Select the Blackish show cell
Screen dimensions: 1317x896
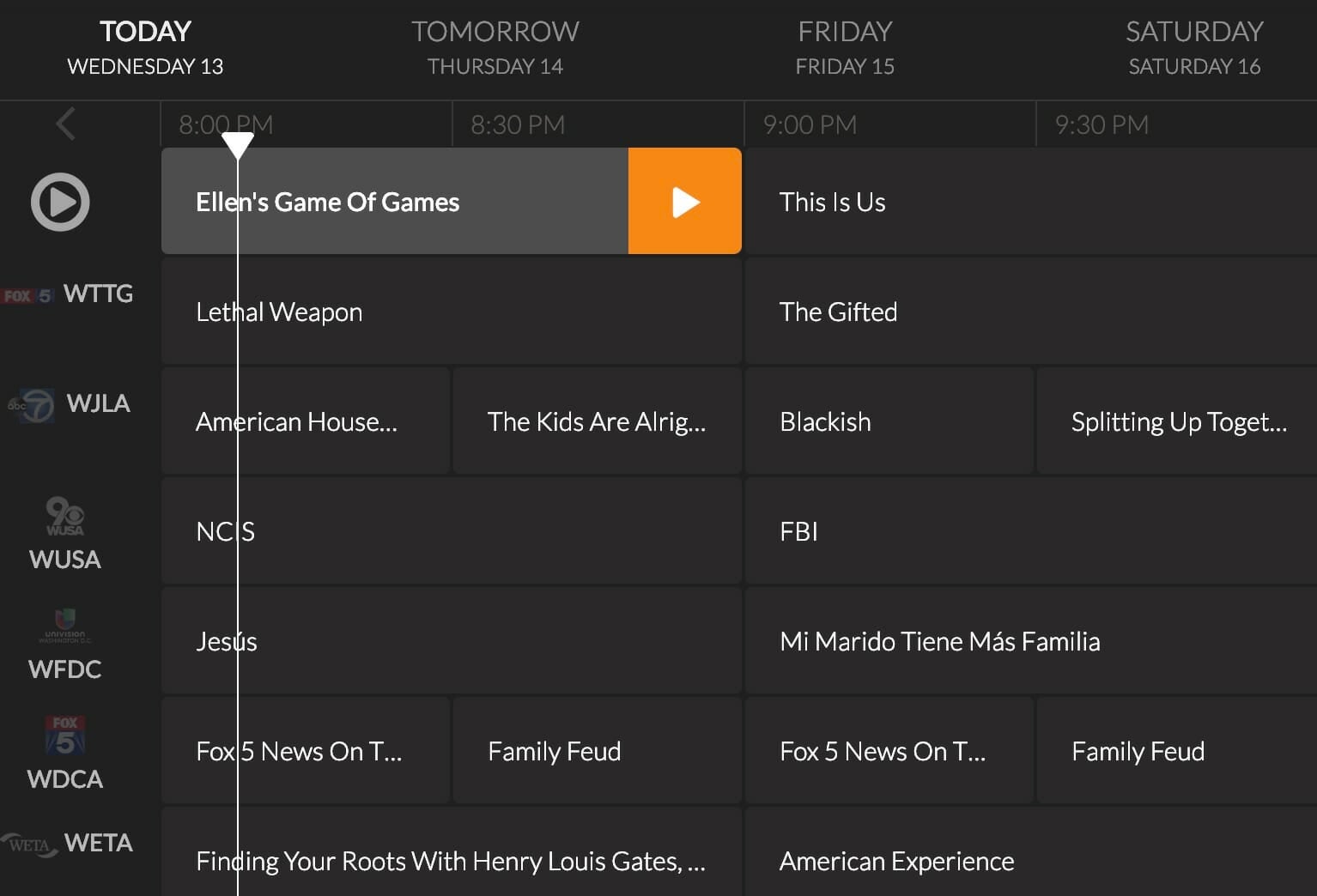[889, 421]
